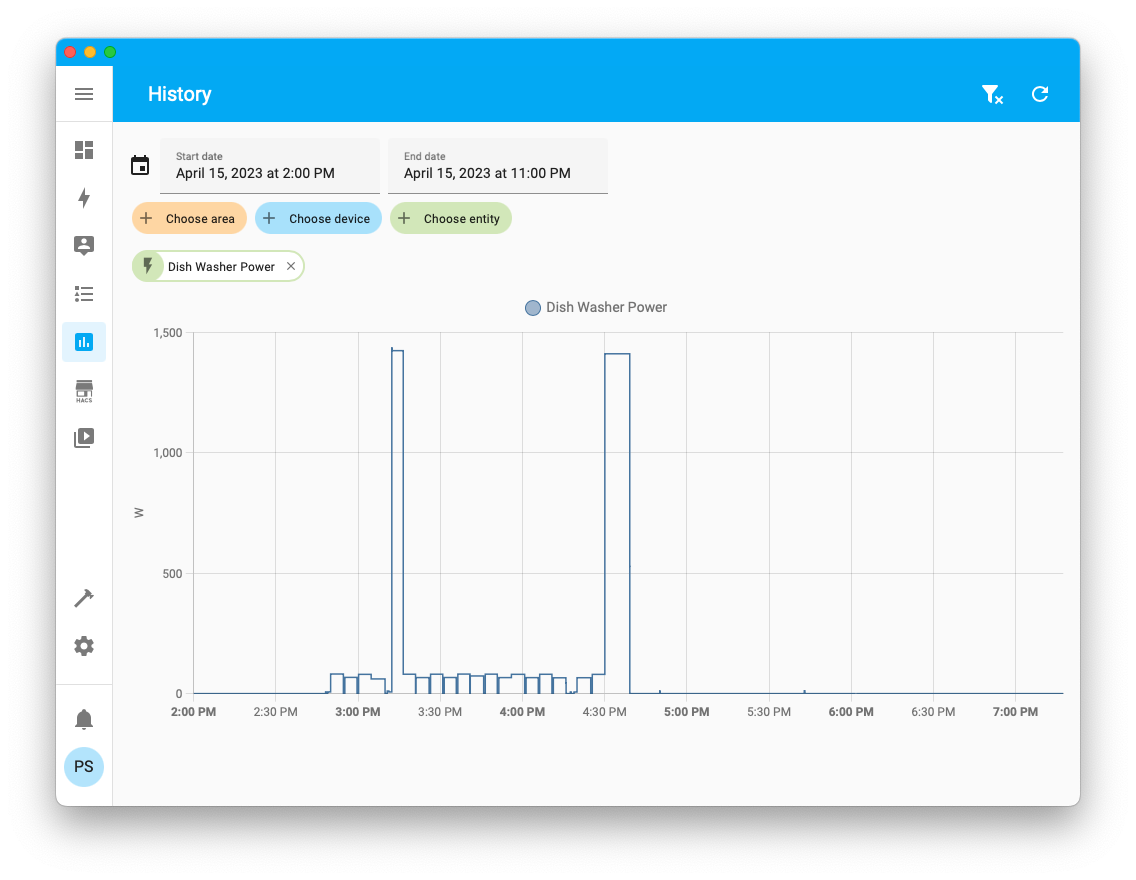Click the End date field
Image resolution: width=1136 pixels, height=880 pixels.
pos(498,167)
